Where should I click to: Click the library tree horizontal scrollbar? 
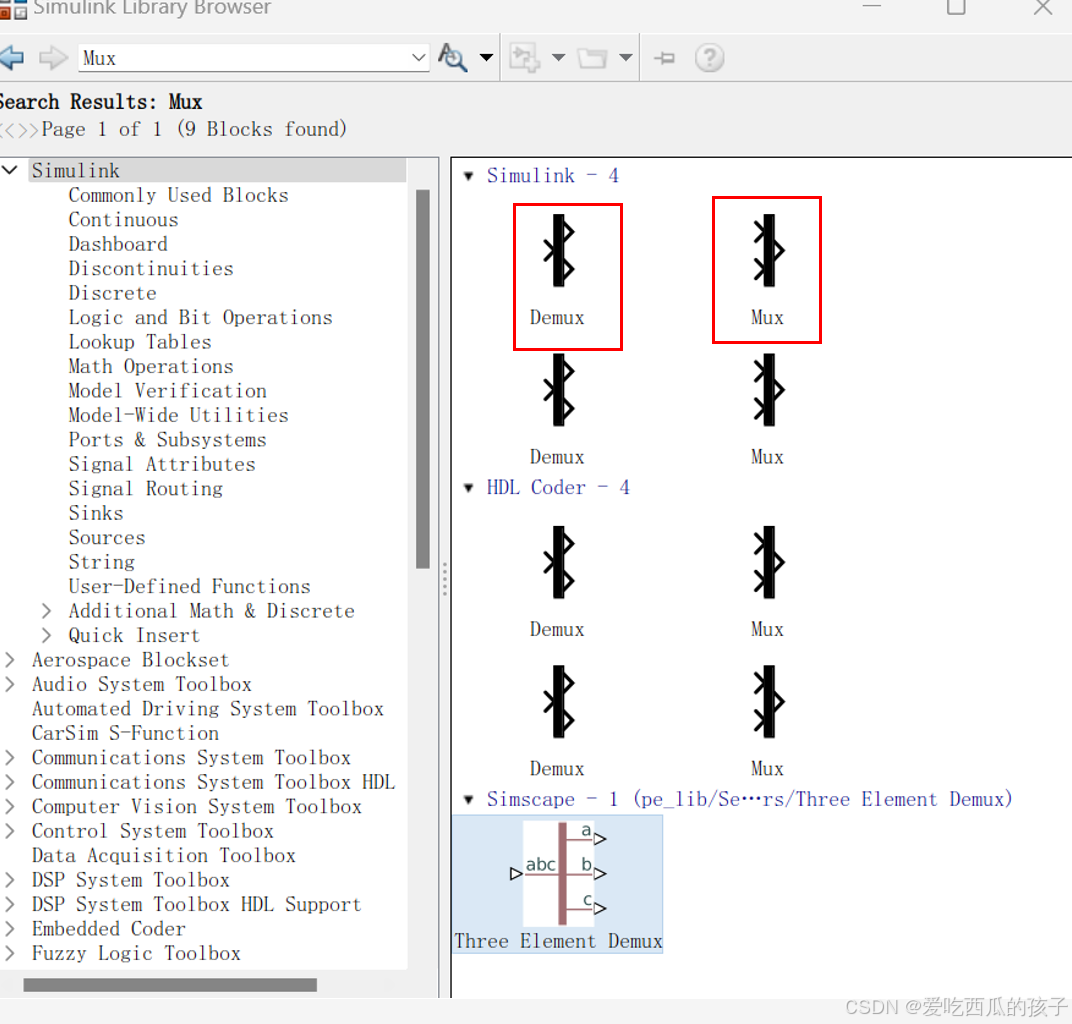(170, 985)
